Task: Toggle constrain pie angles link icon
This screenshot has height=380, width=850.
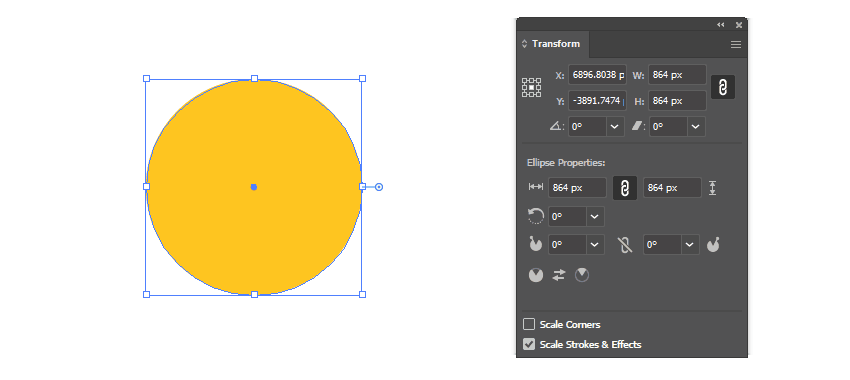Action: click(x=624, y=245)
